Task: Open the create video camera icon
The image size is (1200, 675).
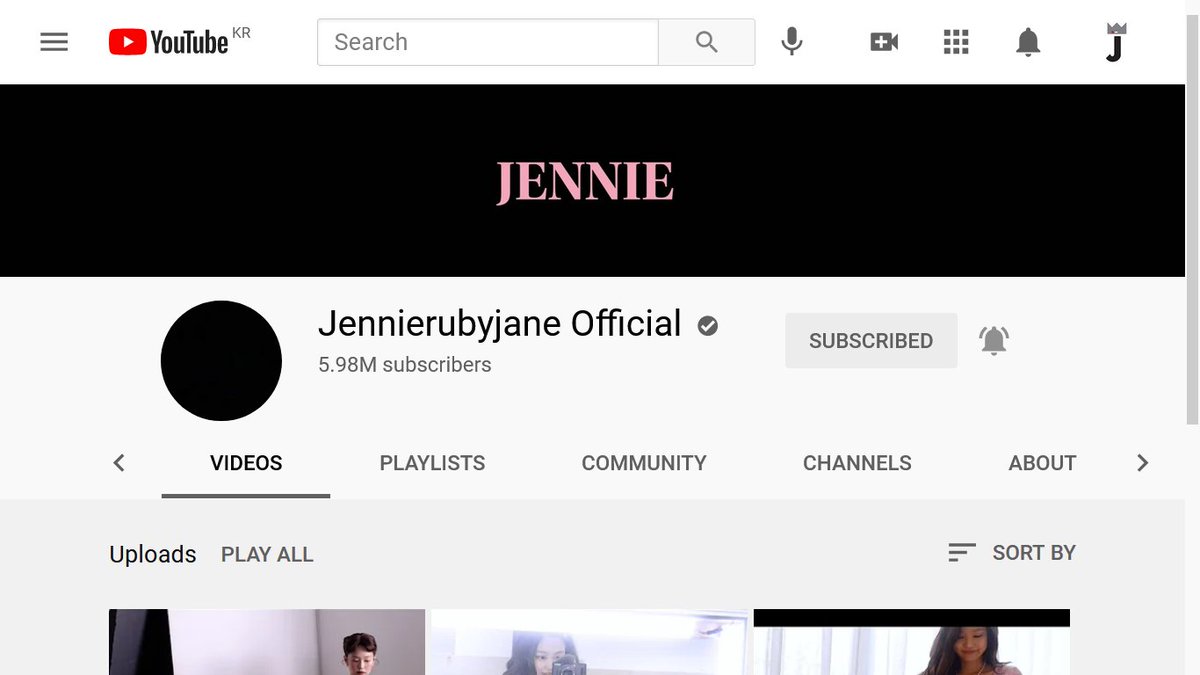Action: [884, 42]
